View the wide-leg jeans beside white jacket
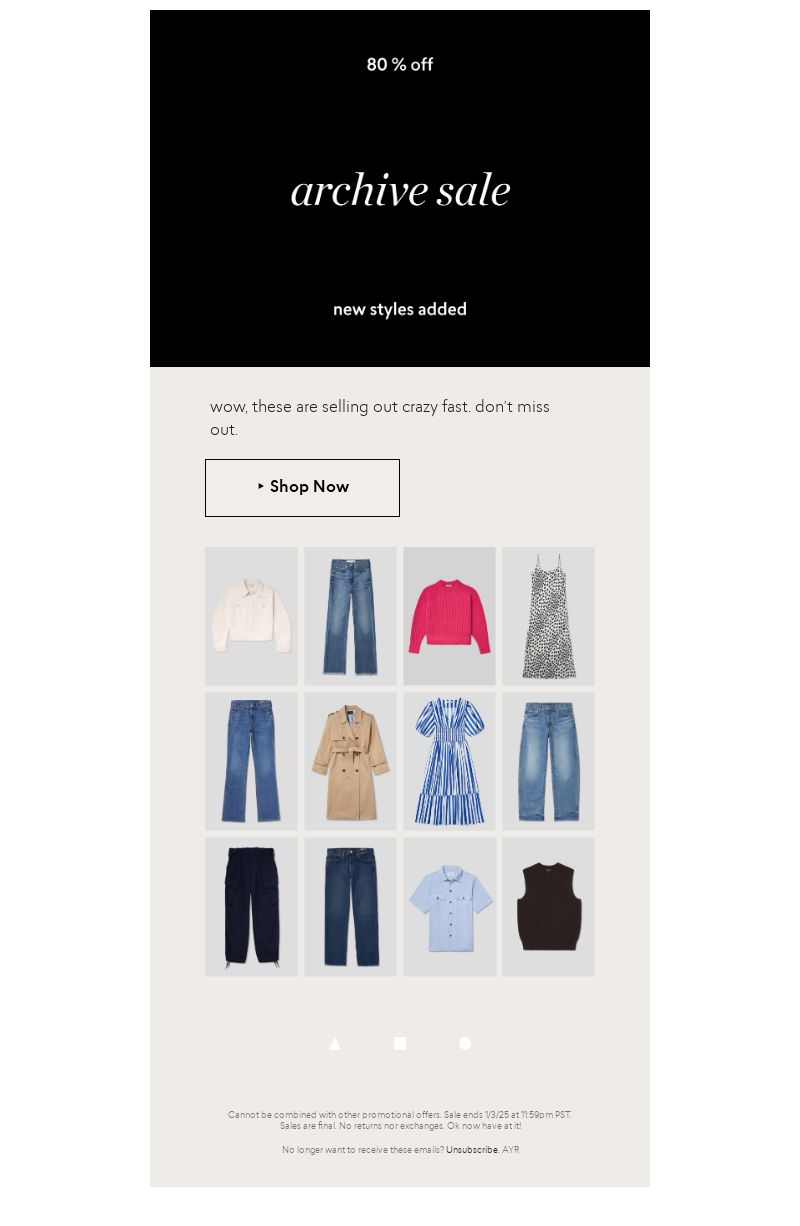This screenshot has width=800, height=1226. pyautogui.click(x=350, y=616)
